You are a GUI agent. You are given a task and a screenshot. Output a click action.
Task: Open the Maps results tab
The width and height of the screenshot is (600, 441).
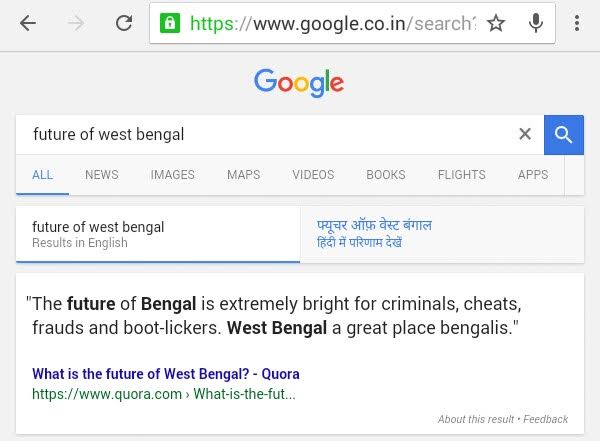[243, 175]
